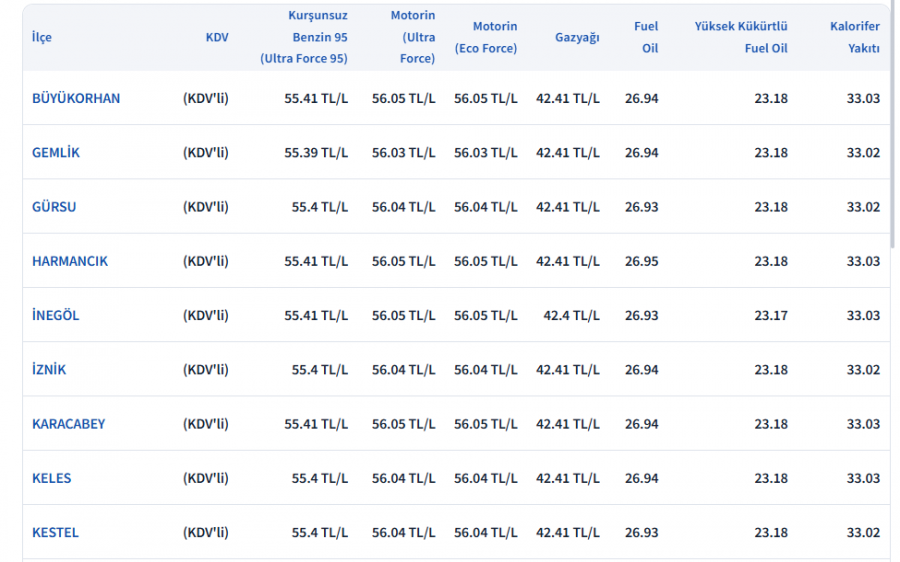Click the Motorin (Eco Force) column header
This screenshot has width=900, height=562.
(x=486, y=37)
